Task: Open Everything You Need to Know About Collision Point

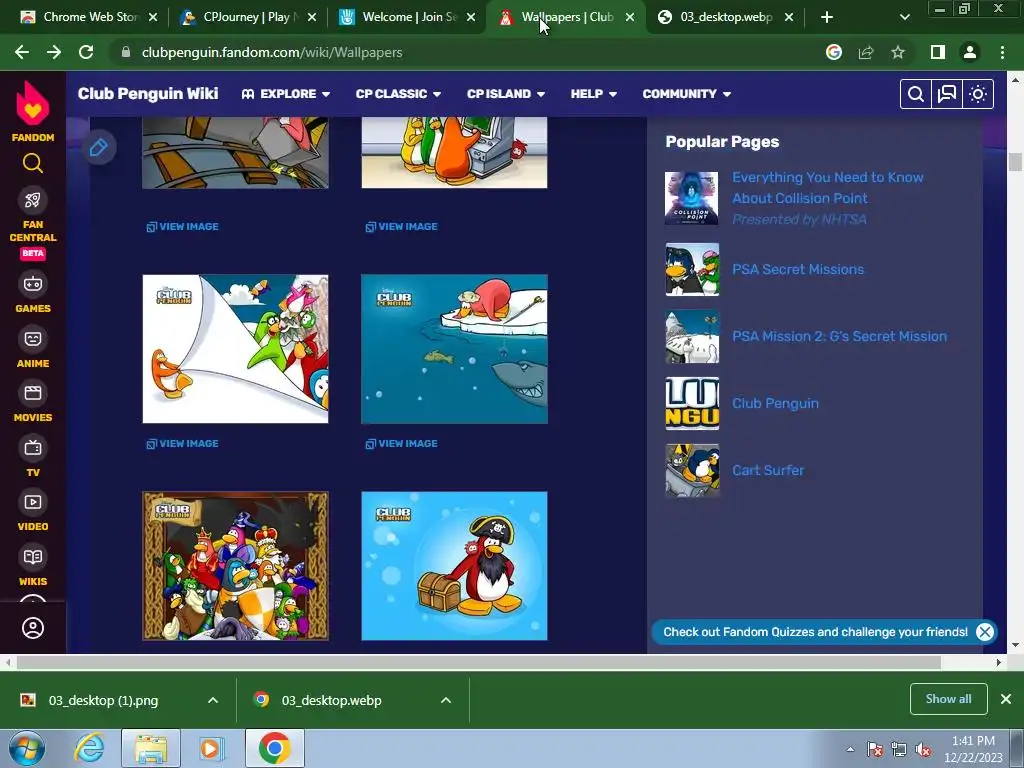Action: [827, 187]
